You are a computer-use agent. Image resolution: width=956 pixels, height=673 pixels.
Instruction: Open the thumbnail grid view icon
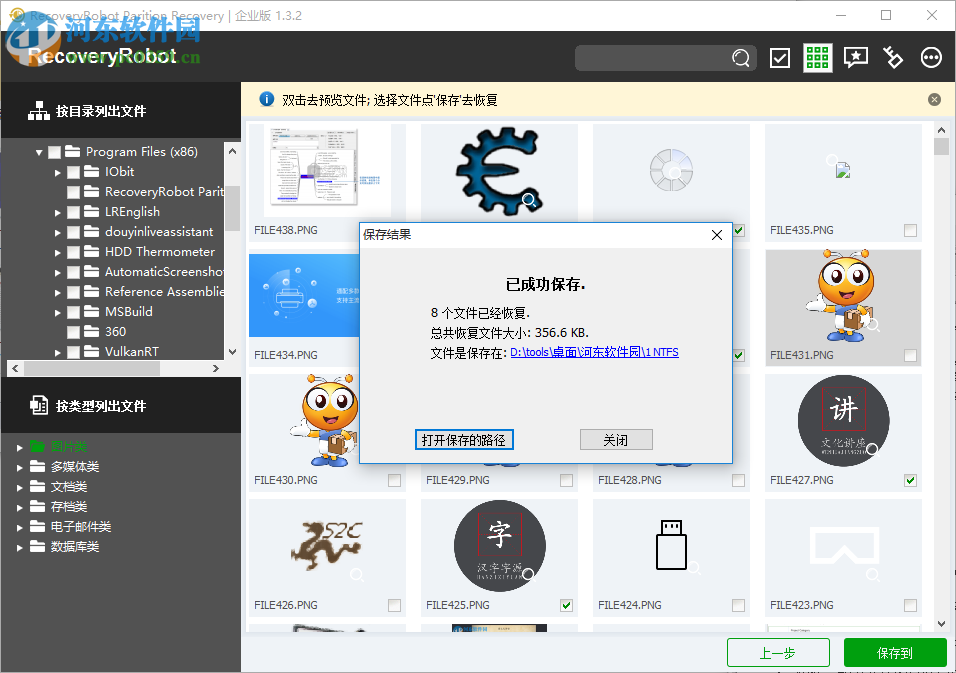(x=817, y=57)
